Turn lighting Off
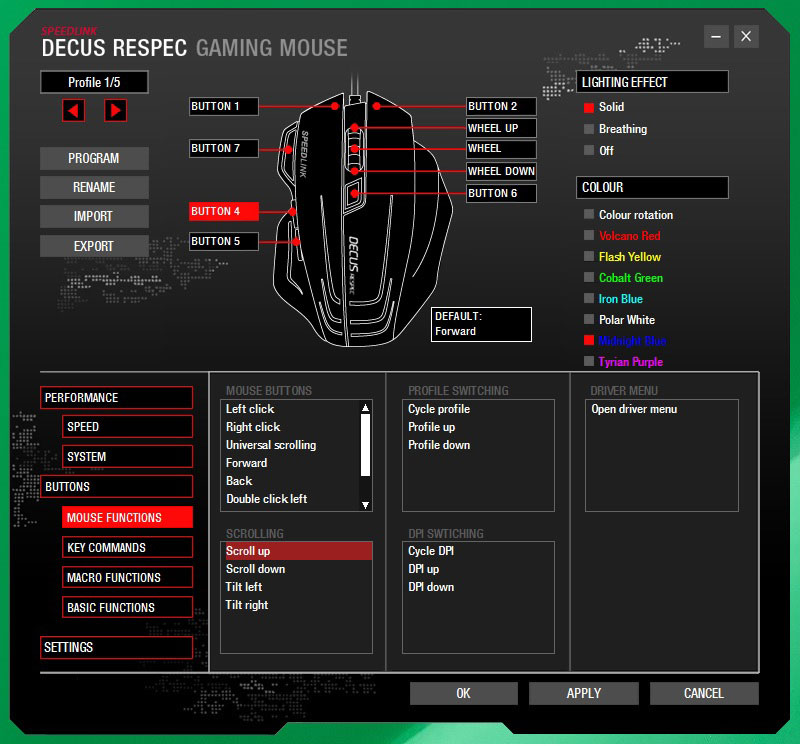Screen dimensions: 800x746 pyautogui.click(x=589, y=151)
